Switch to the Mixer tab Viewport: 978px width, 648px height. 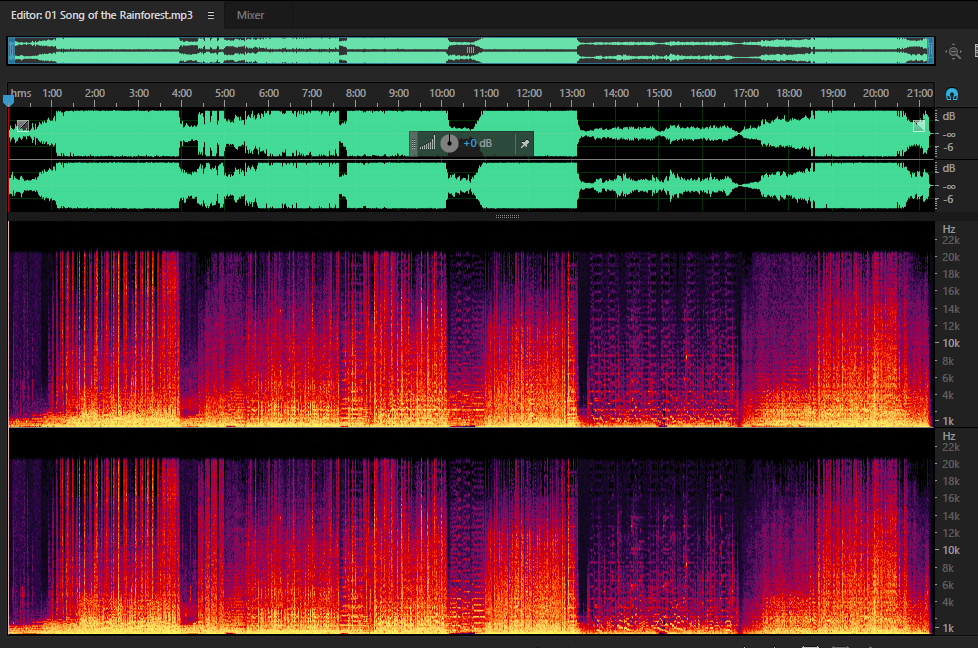coord(250,15)
